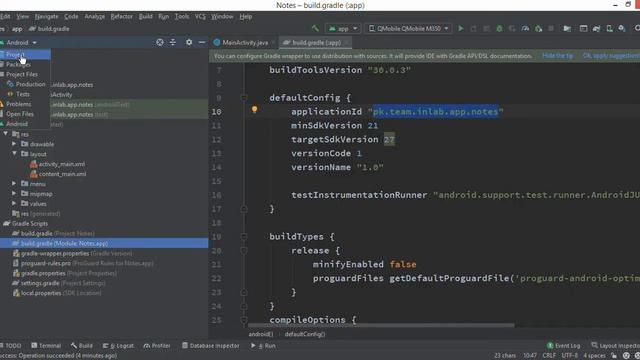This screenshot has width=640, height=360.
Task: Expand the values folder
Action: 14,203
